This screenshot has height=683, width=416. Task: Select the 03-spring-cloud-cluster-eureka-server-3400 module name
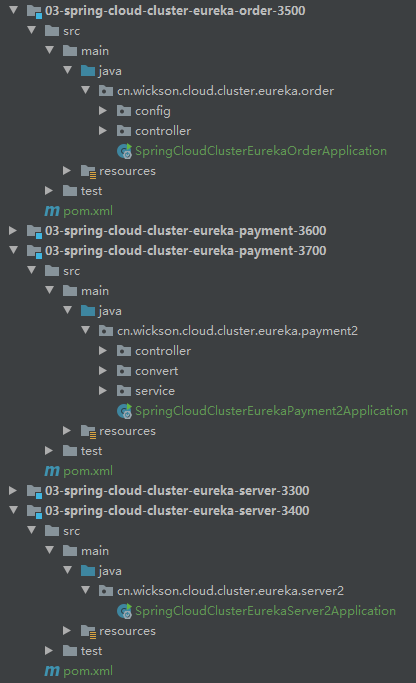click(177, 511)
